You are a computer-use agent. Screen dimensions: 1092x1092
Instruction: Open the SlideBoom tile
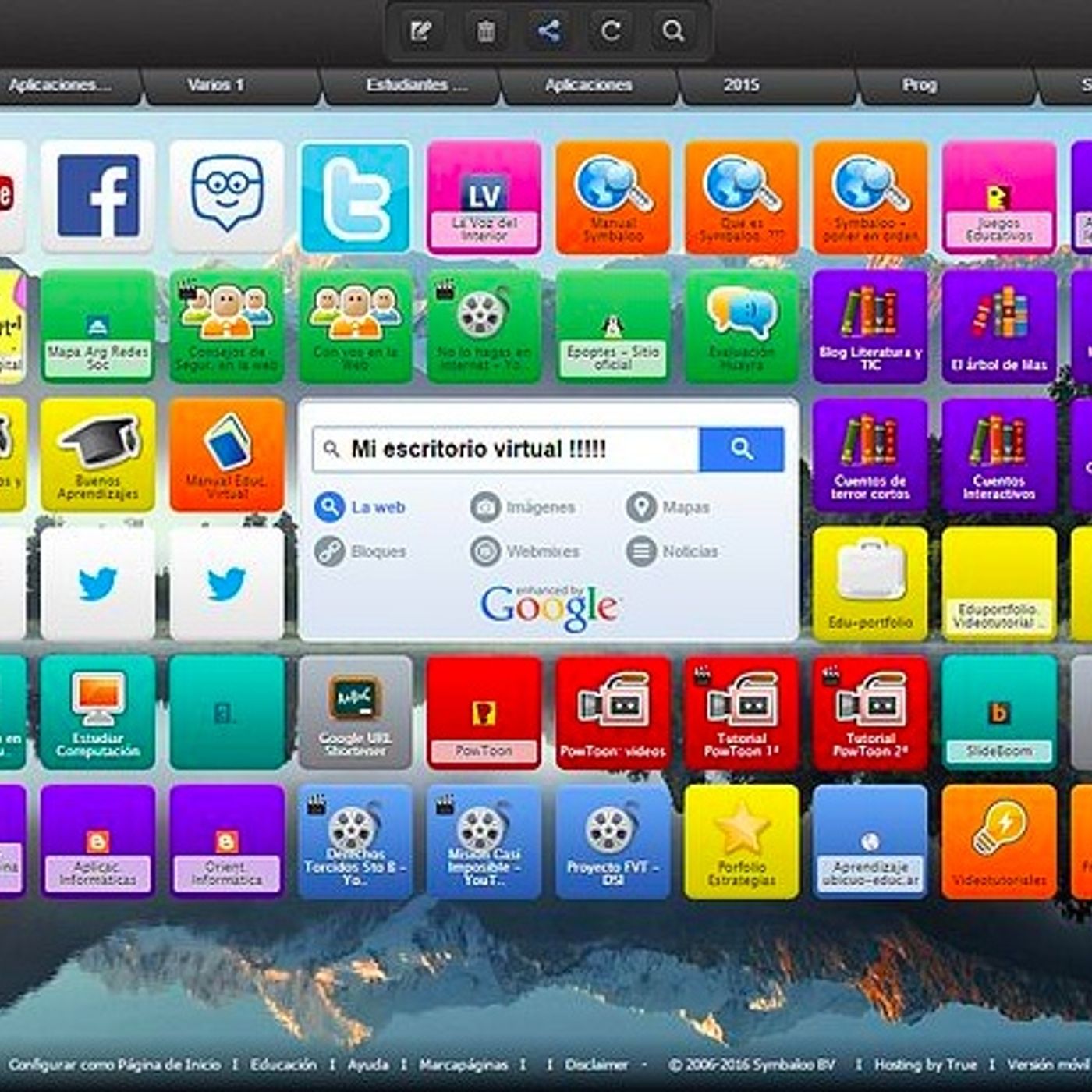click(x=999, y=712)
